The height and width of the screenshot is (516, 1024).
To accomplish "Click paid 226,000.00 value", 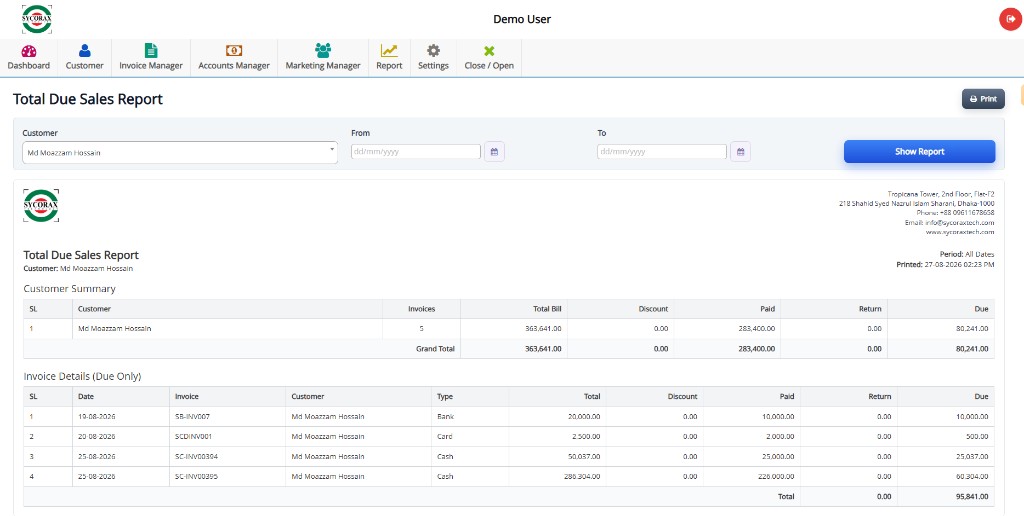I will [775, 477].
